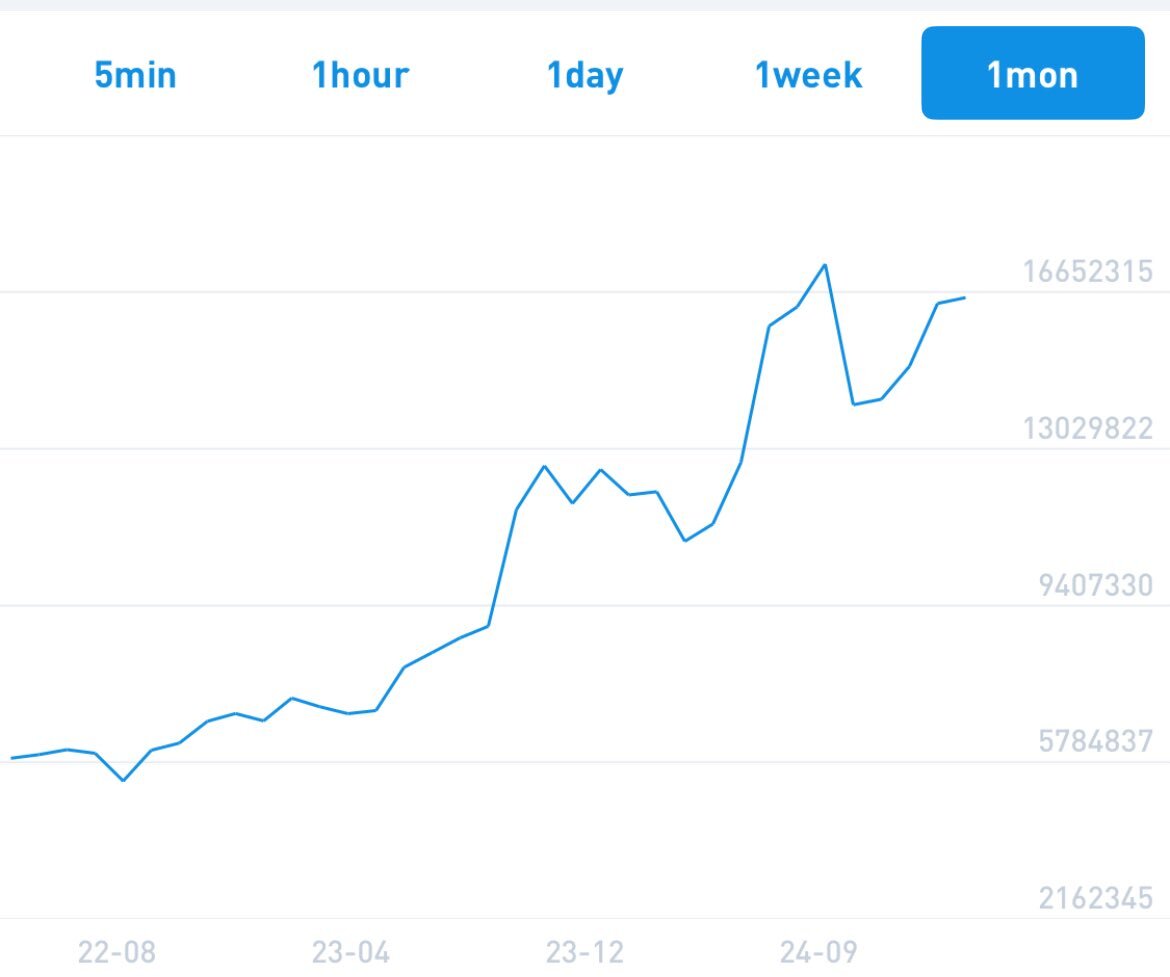This screenshot has height=977, width=1170.
Task: Select the 5min interval tab
Action: tap(135, 75)
